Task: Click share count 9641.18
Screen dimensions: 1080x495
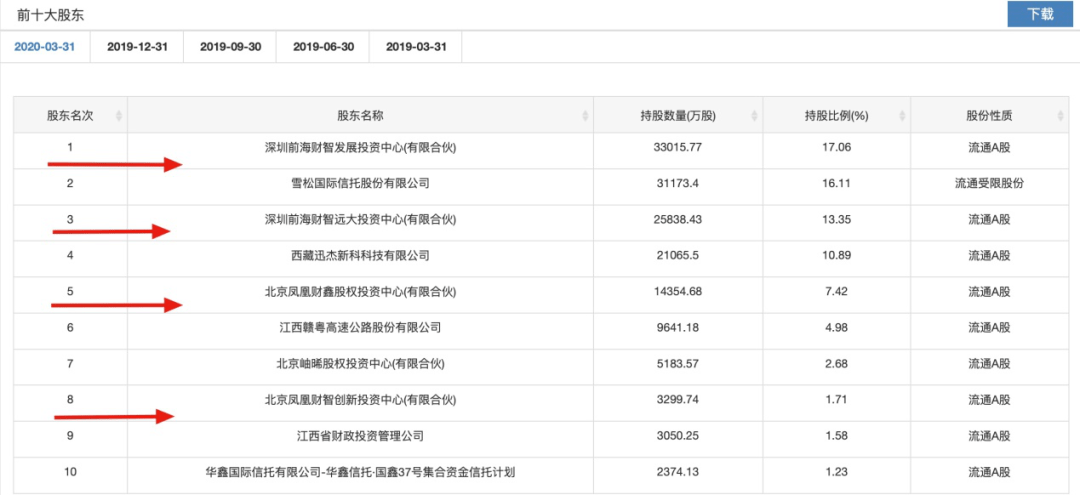Action: coord(677,328)
